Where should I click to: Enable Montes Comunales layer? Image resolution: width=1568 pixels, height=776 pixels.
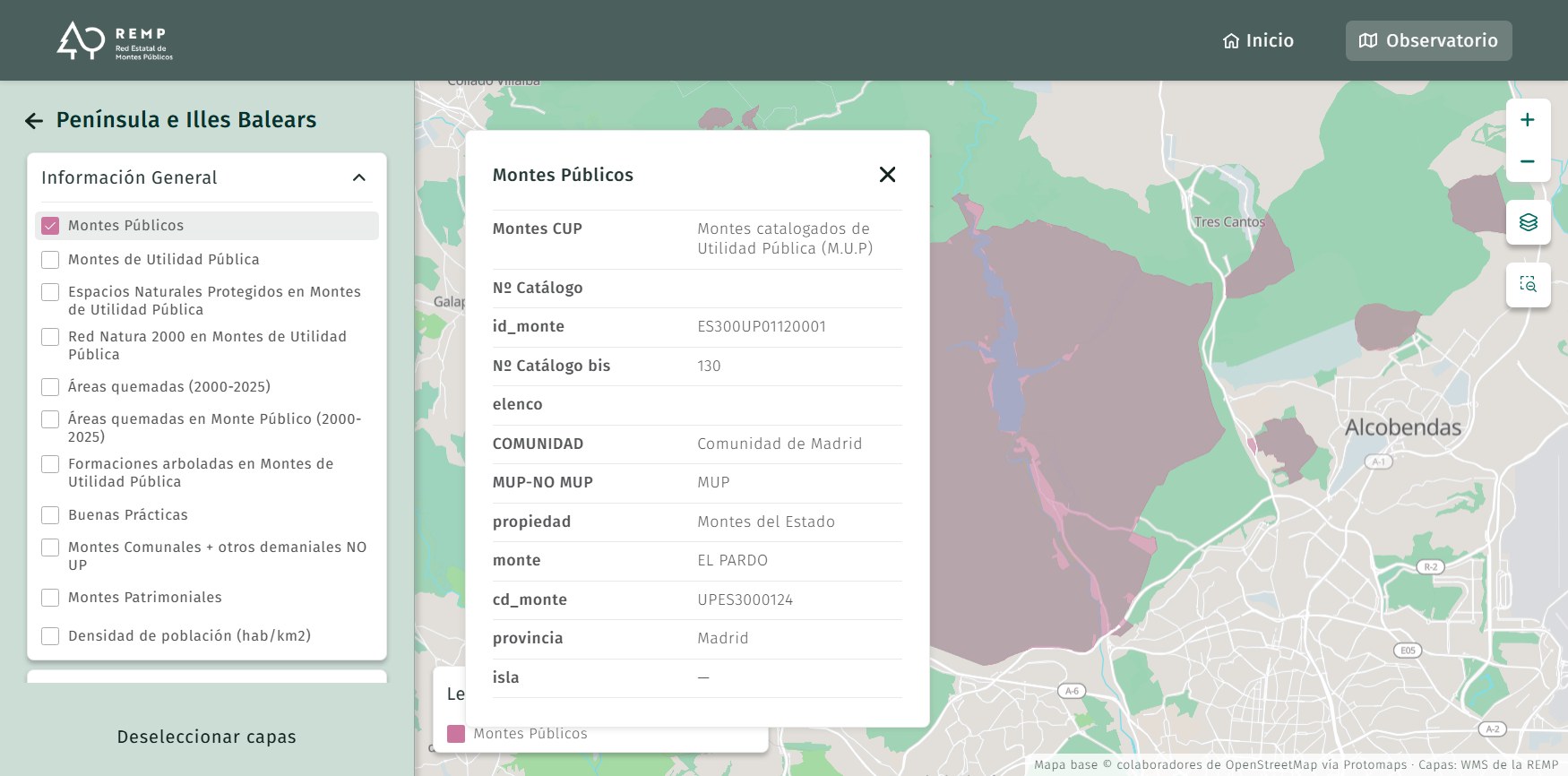50,548
